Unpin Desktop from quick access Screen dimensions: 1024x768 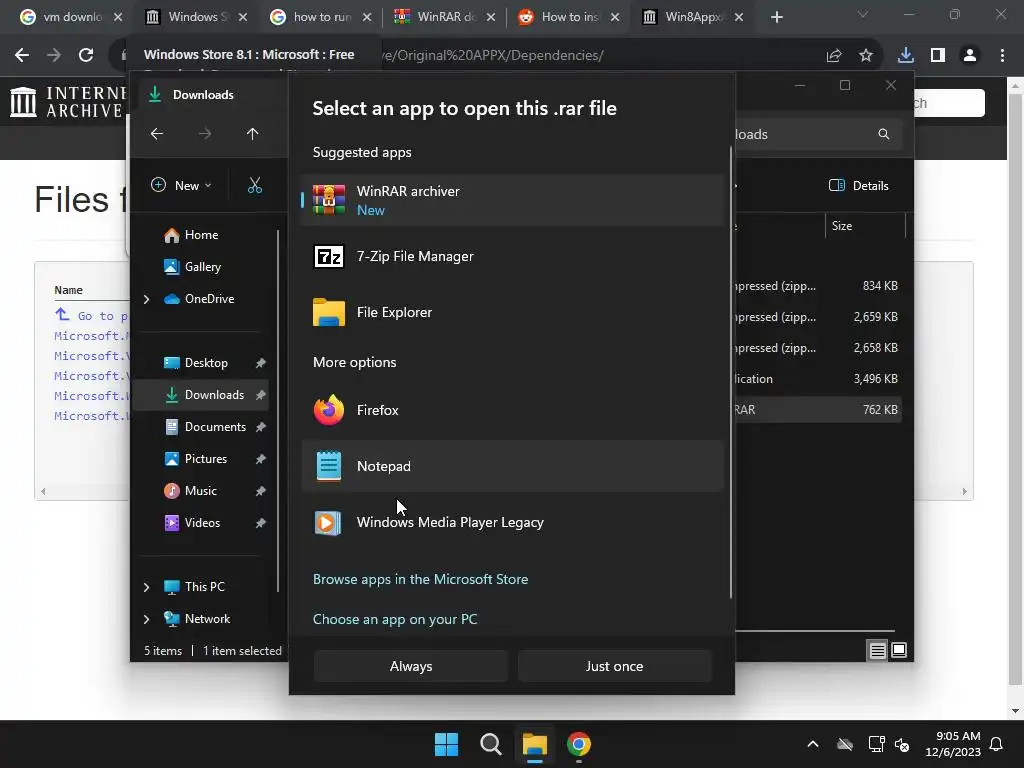tap(261, 363)
